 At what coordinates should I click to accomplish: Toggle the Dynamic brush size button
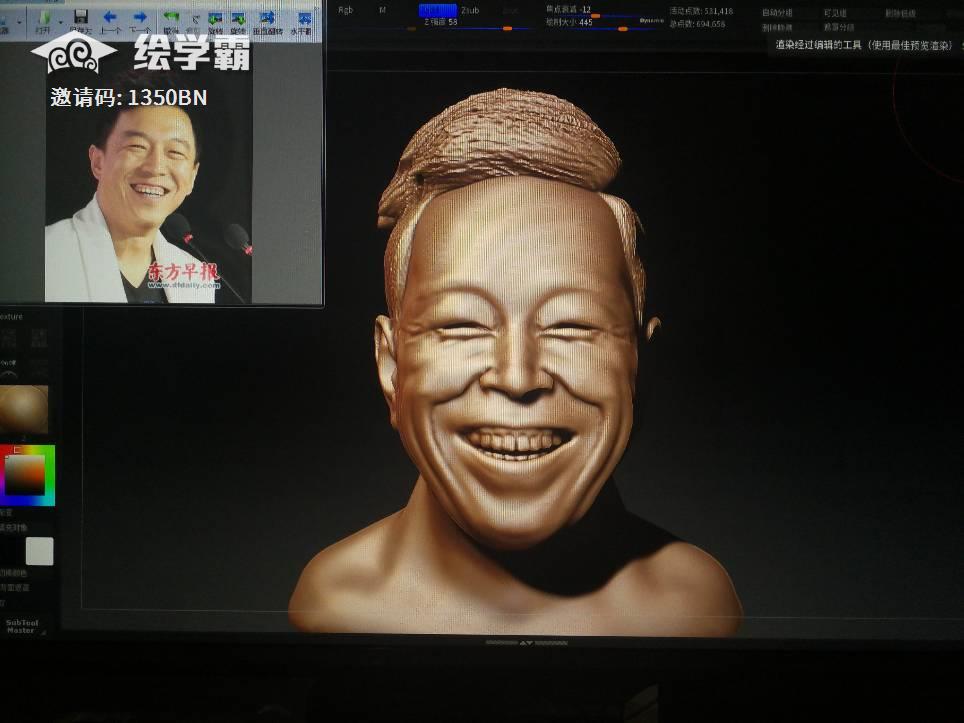tap(651, 21)
